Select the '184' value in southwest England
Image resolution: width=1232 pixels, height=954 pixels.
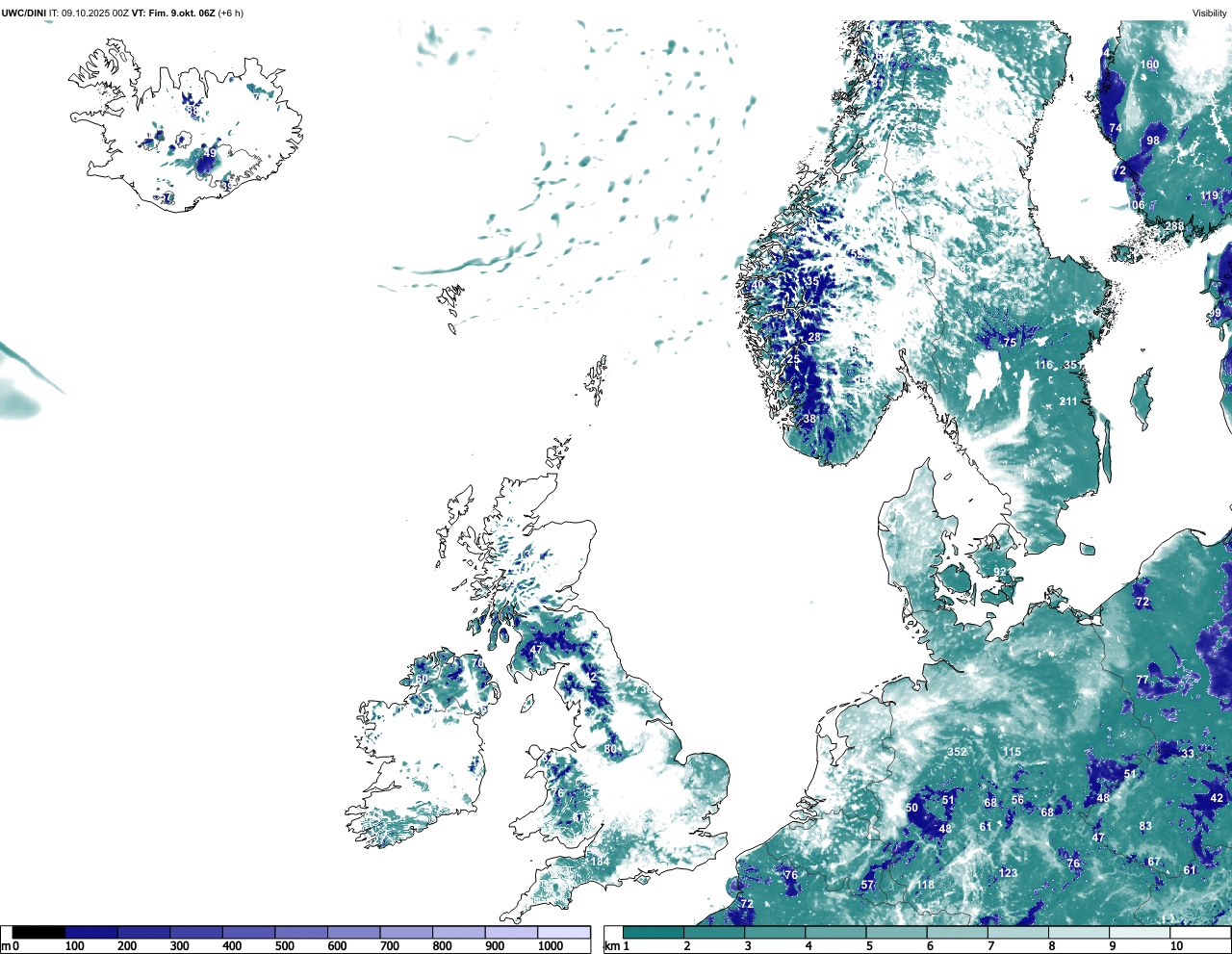pyautogui.click(x=601, y=861)
